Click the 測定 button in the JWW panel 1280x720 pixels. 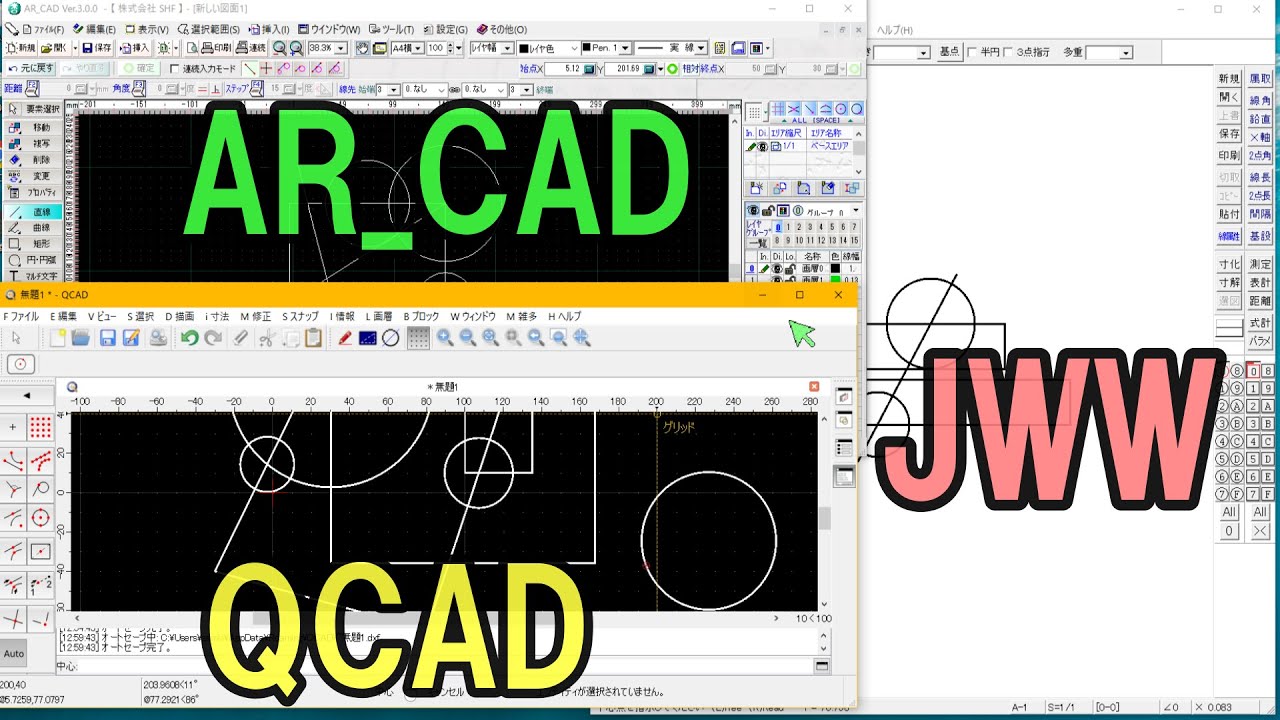pos(1260,264)
